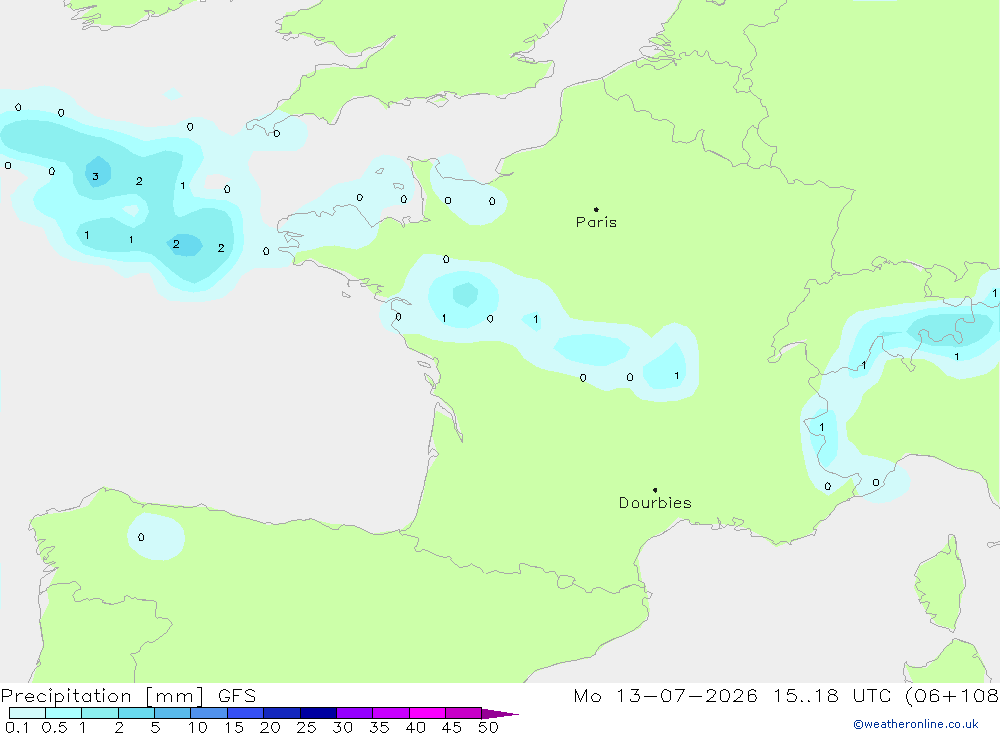Click the Dourbies city label
The width and height of the screenshot is (1000, 733).
[655, 503]
